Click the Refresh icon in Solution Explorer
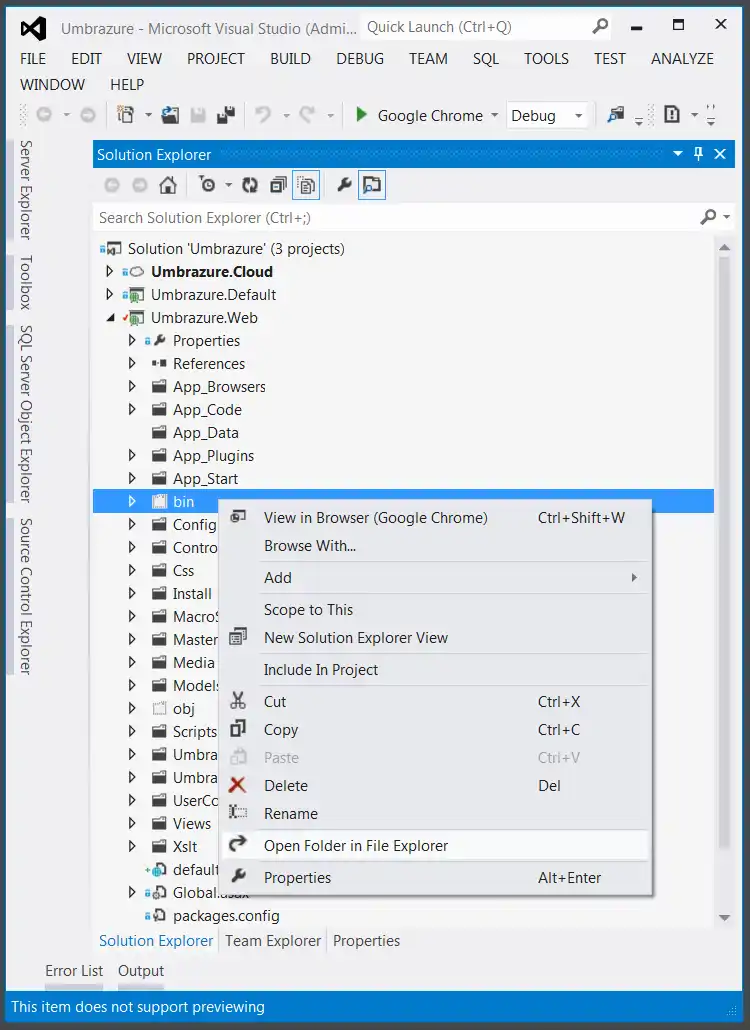750x1030 pixels. (250, 185)
